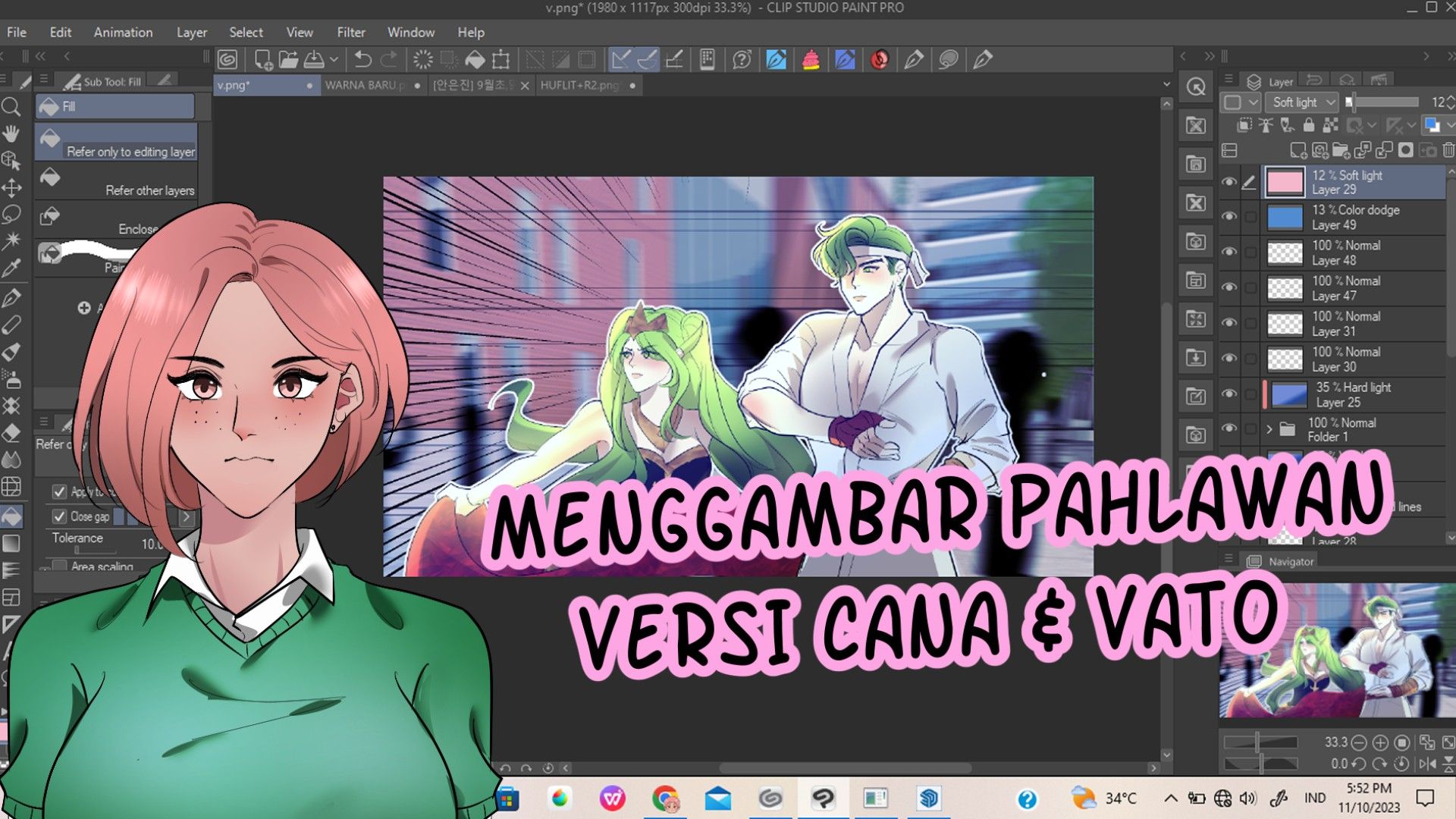Open the Filter menu

click(351, 32)
